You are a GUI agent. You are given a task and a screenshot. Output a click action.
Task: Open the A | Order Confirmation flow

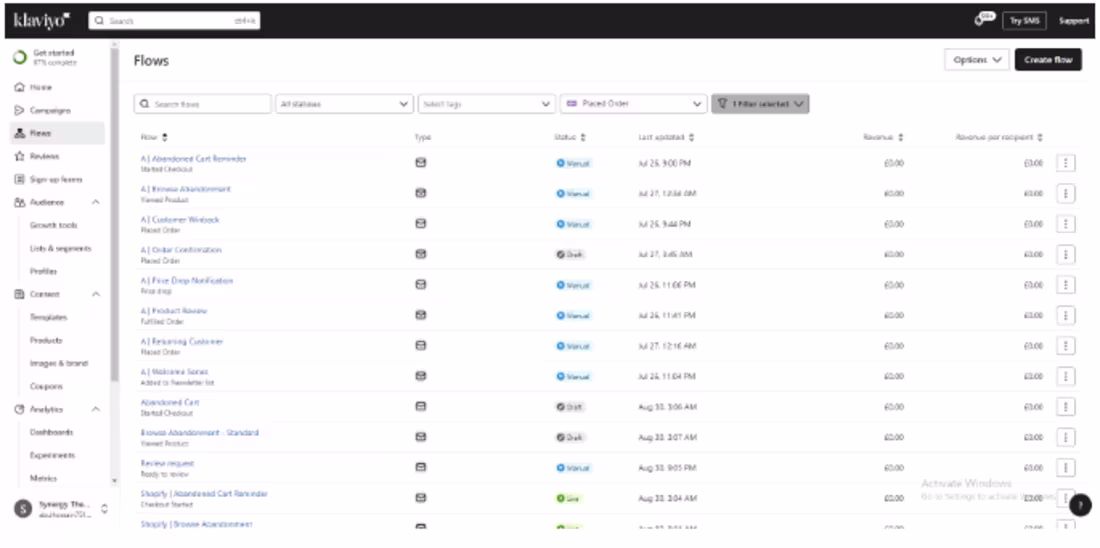coord(181,250)
